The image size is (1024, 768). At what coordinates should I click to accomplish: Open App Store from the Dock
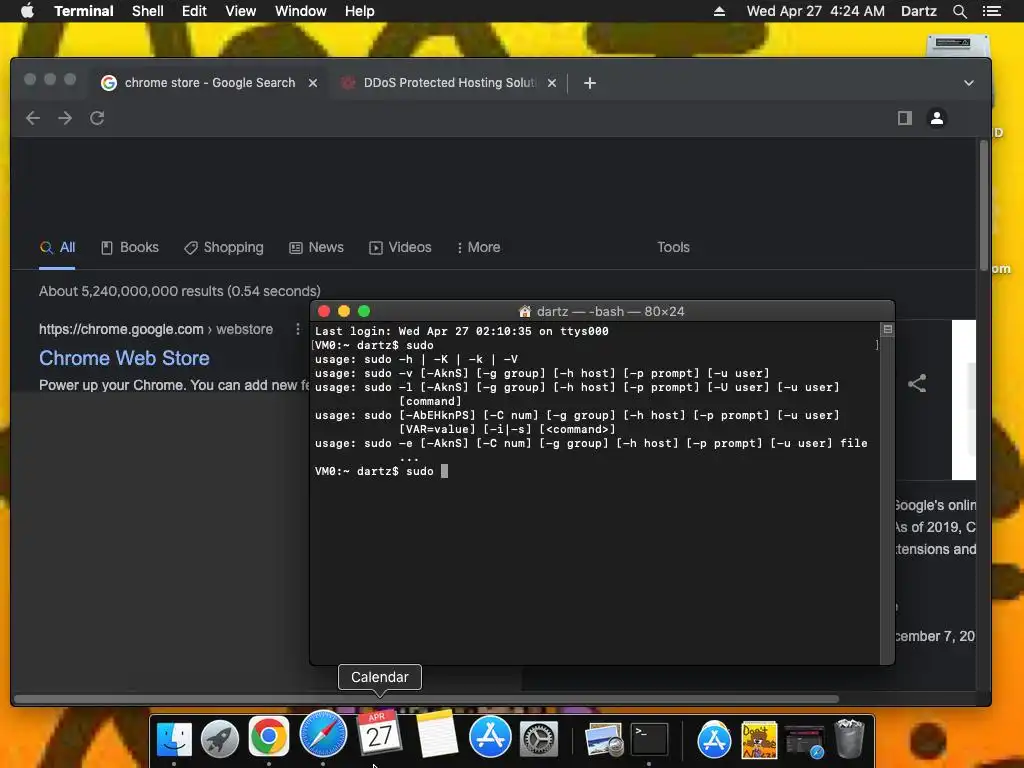click(490, 737)
